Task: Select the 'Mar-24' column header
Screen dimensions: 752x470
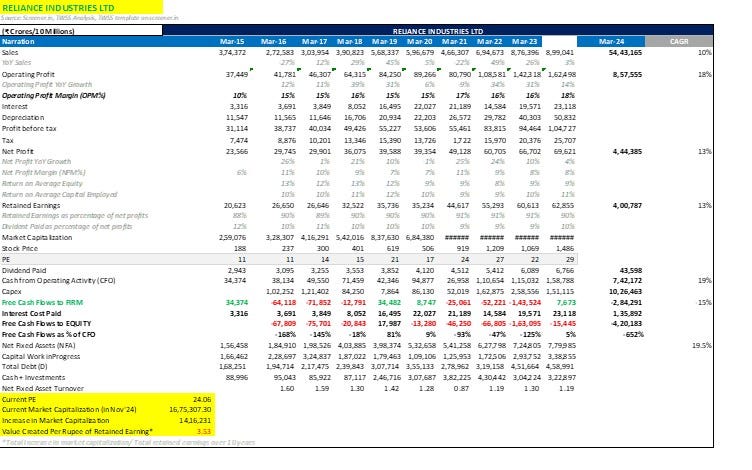Action: click(611, 42)
